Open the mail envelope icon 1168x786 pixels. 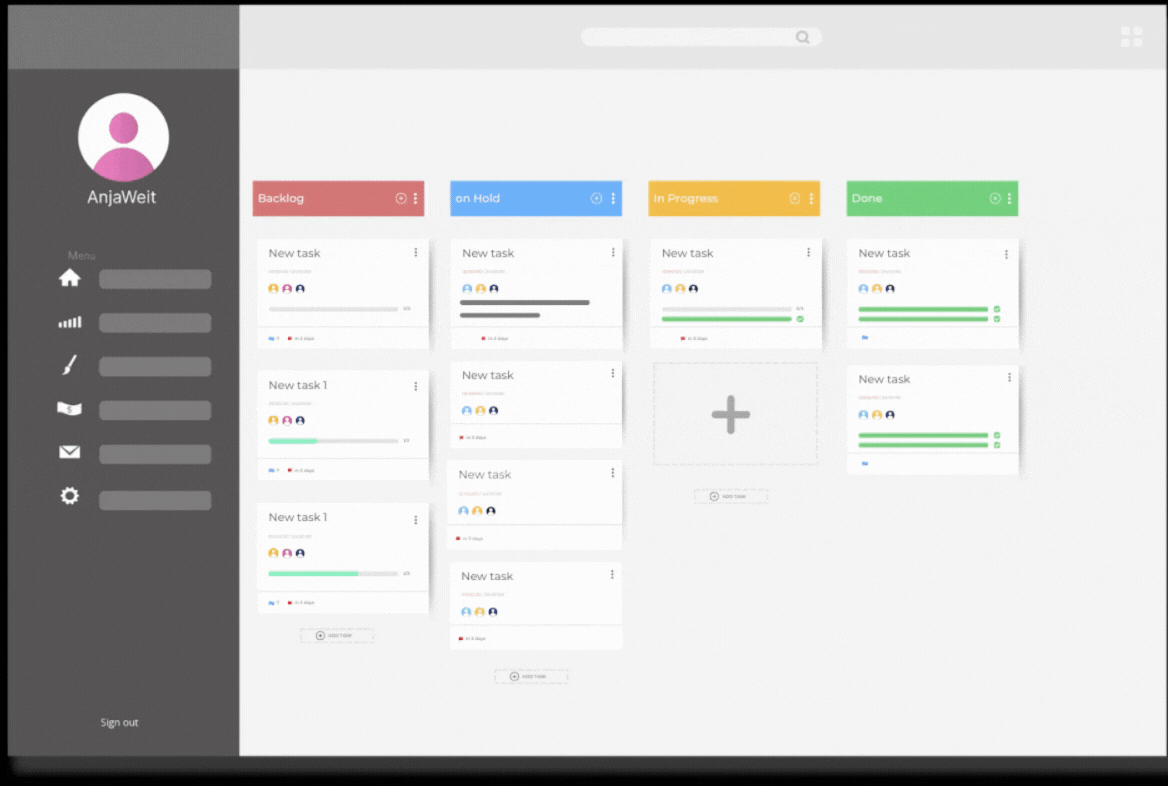coord(69,453)
